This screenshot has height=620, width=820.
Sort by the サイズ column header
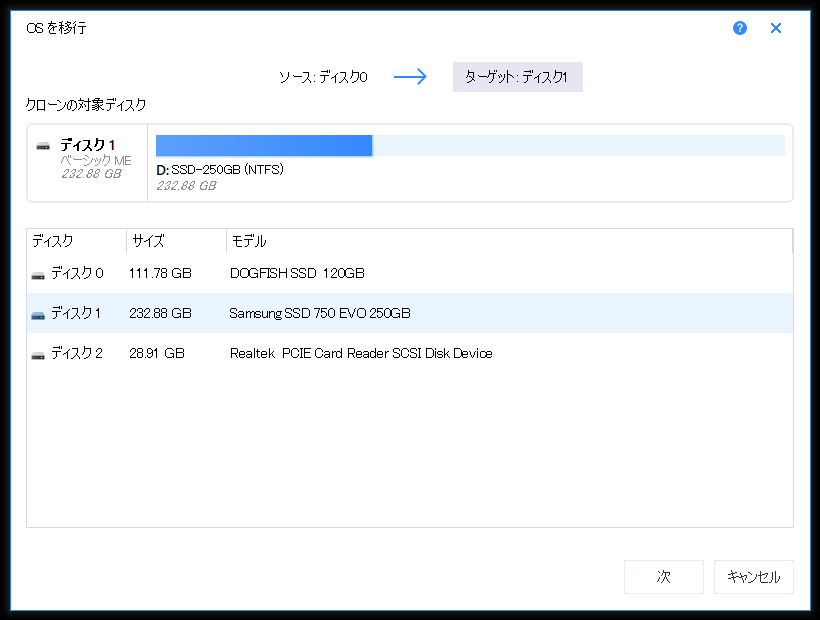(148, 242)
